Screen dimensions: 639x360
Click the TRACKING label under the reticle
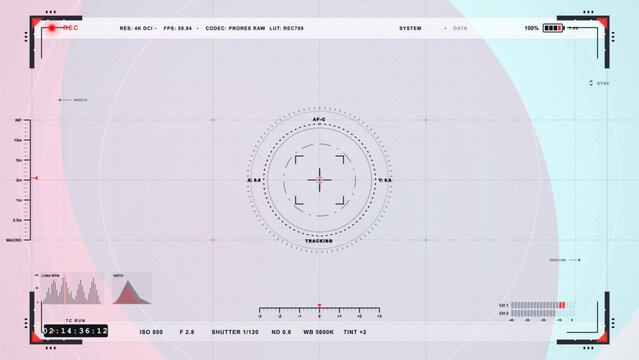pyautogui.click(x=319, y=241)
